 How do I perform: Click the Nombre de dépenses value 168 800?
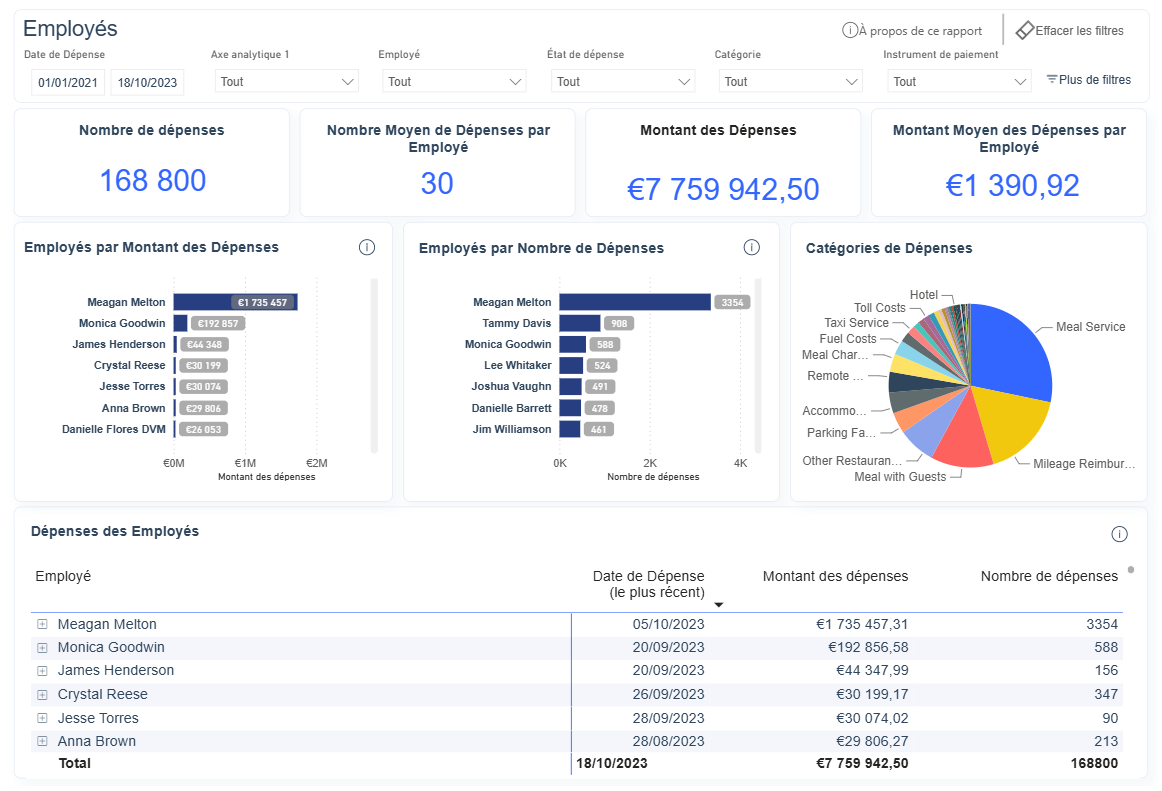pyautogui.click(x=153, y=181)
